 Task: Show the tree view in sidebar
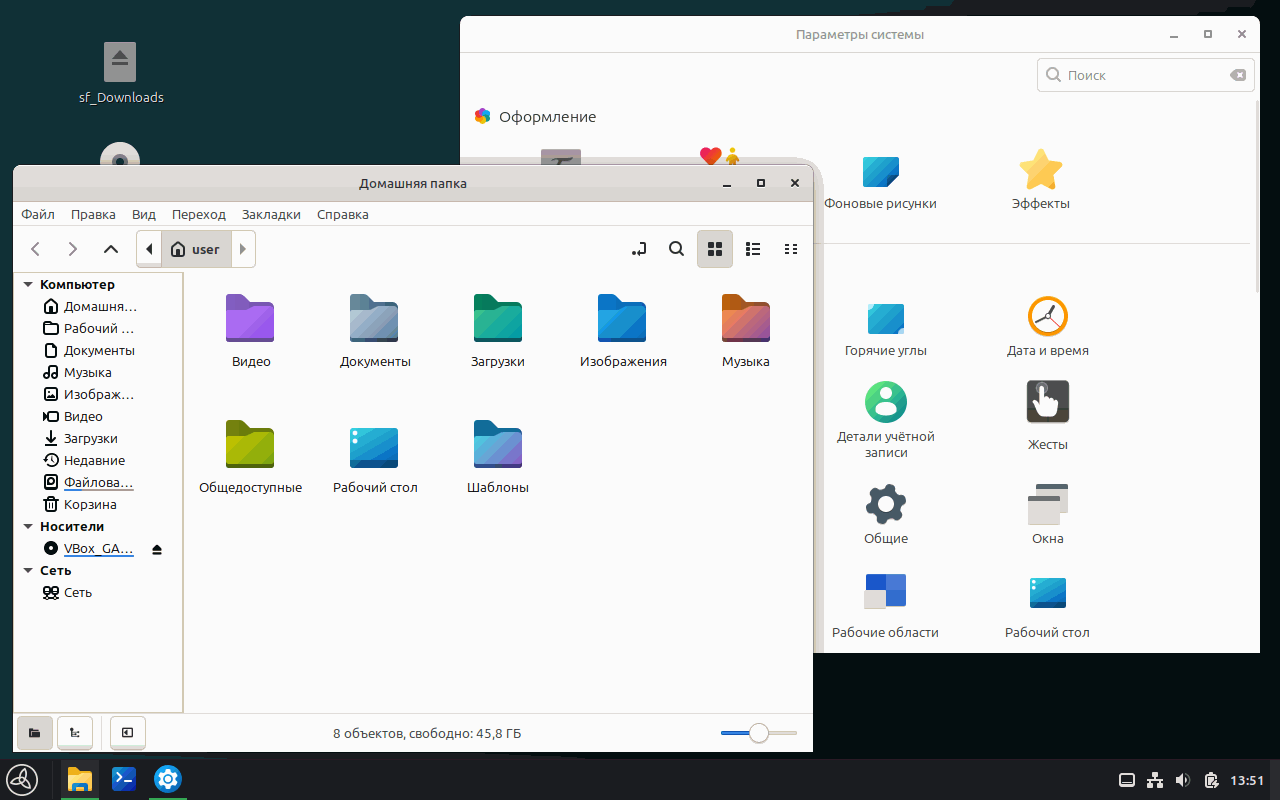[75, 733]
